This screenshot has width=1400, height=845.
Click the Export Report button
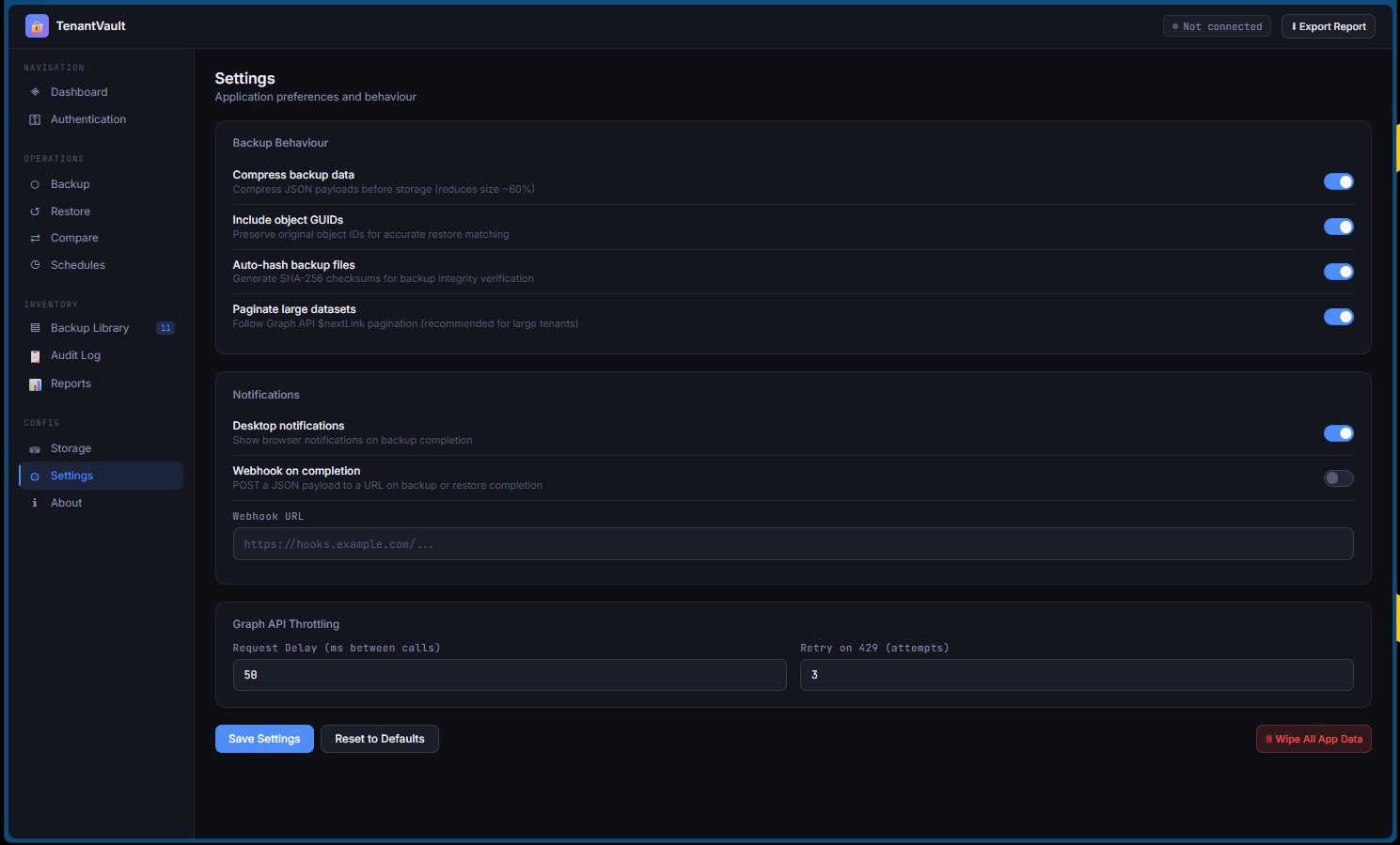[x=1329, y=26]
